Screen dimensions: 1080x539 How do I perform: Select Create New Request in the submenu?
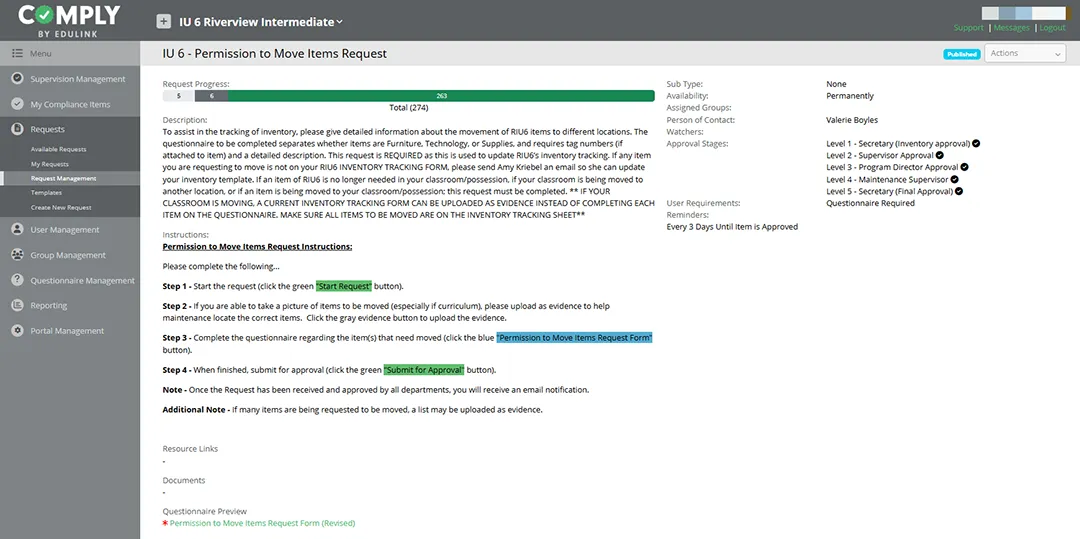61,207
